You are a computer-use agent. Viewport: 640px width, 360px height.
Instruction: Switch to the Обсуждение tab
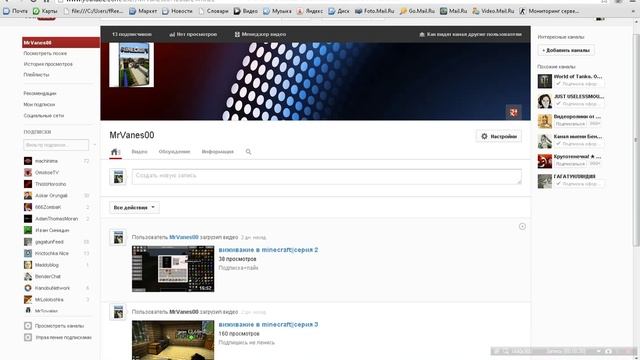click(174, 151)
